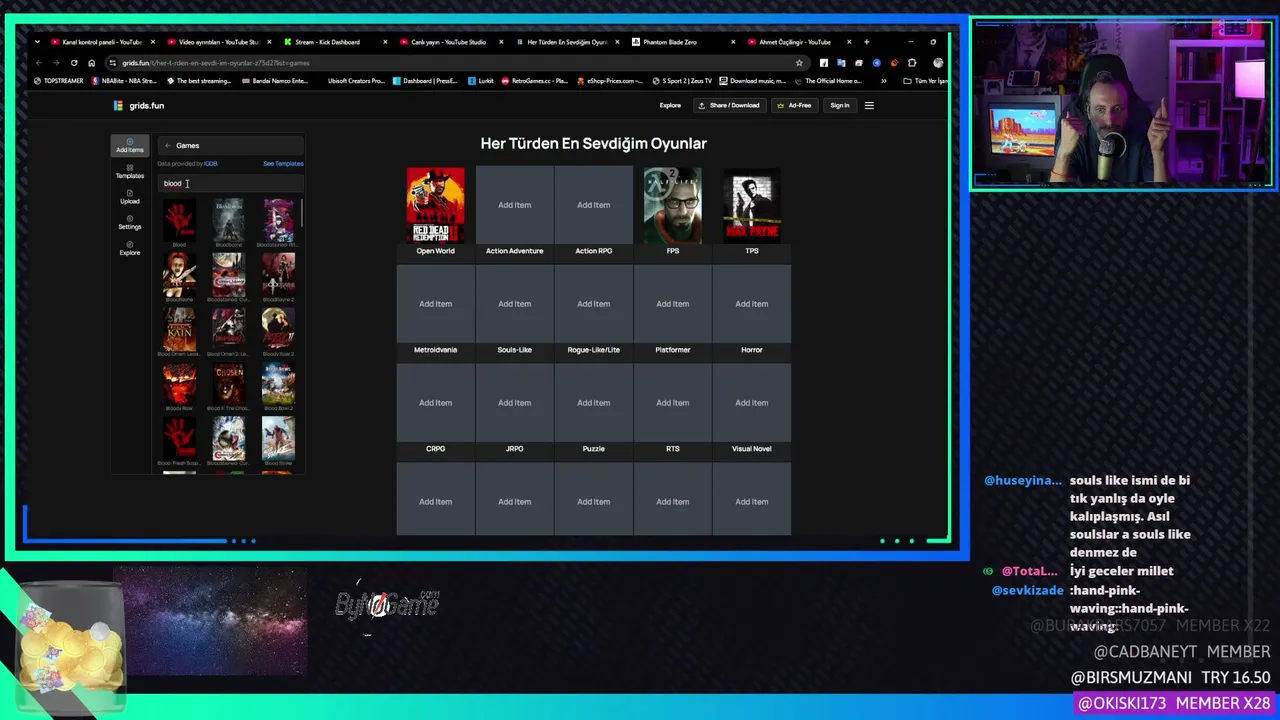Bookmark this page with the star icon
Viewport: 1280px width, 720px height.
point(799,63)
